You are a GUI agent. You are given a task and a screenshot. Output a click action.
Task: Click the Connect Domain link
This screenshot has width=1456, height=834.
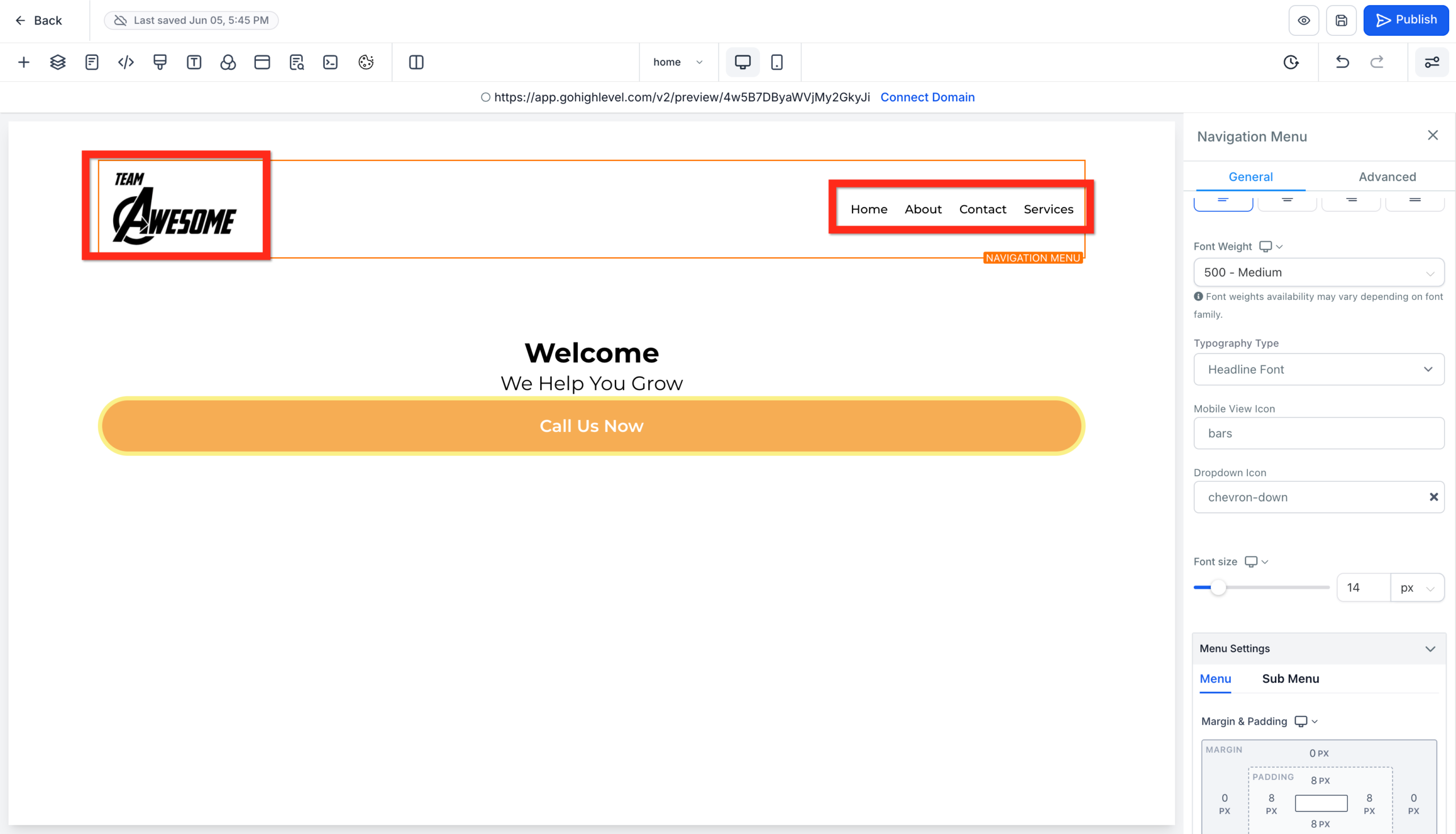coord(928,97)
